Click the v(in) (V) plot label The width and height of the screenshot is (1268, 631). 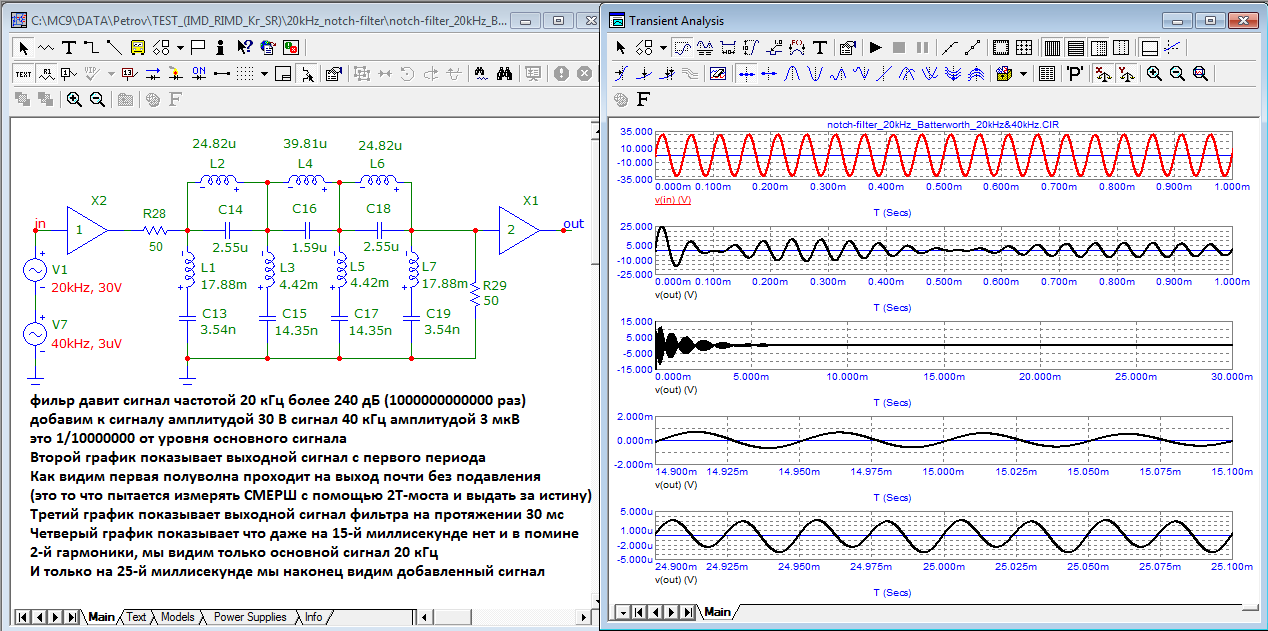(675, 200)
